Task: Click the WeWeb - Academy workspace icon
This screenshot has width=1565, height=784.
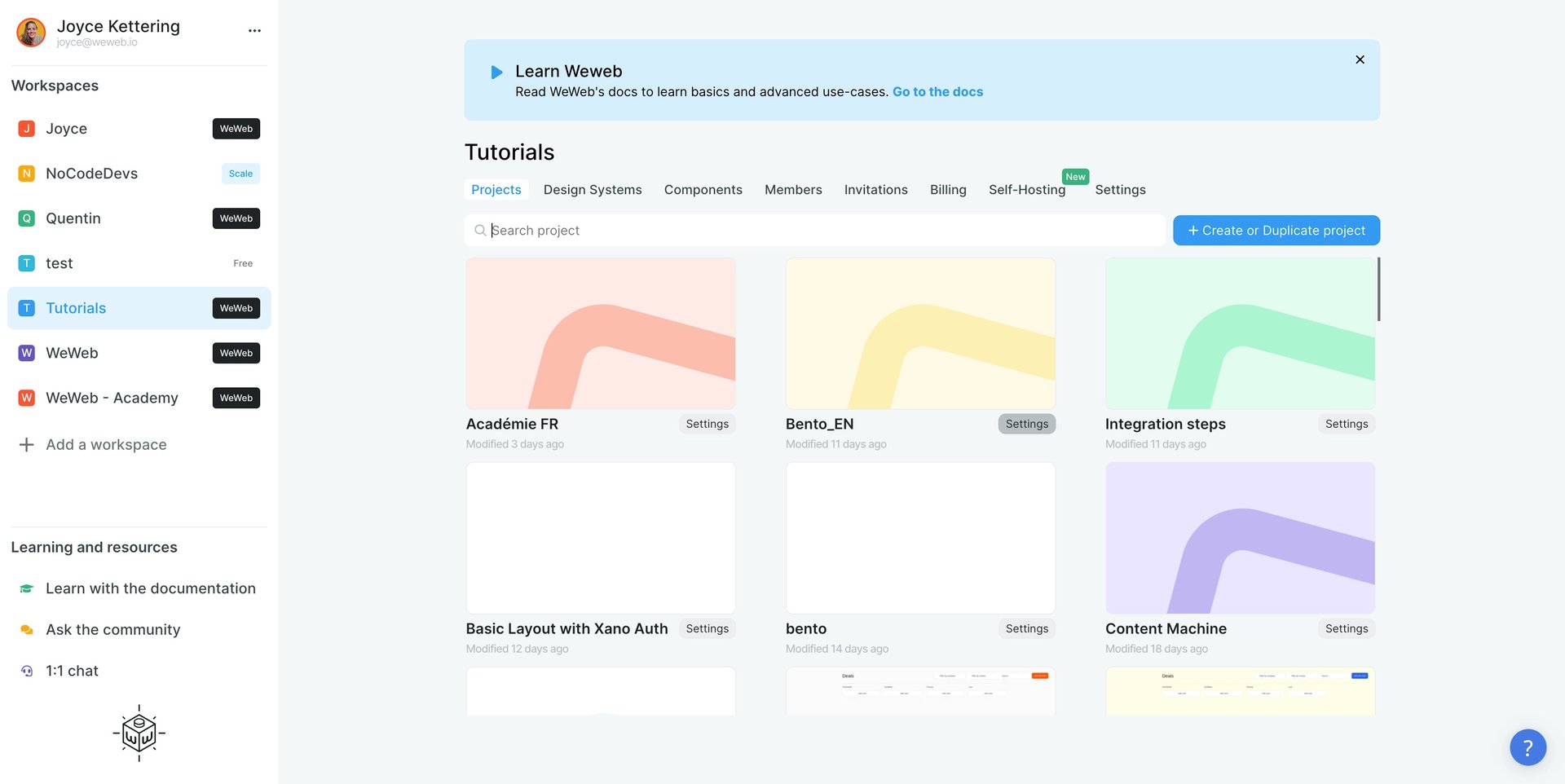Action: pos(27,398)
